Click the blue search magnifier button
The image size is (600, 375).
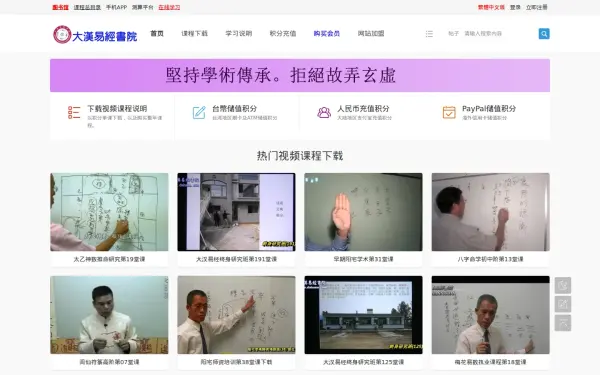(544, 34)
